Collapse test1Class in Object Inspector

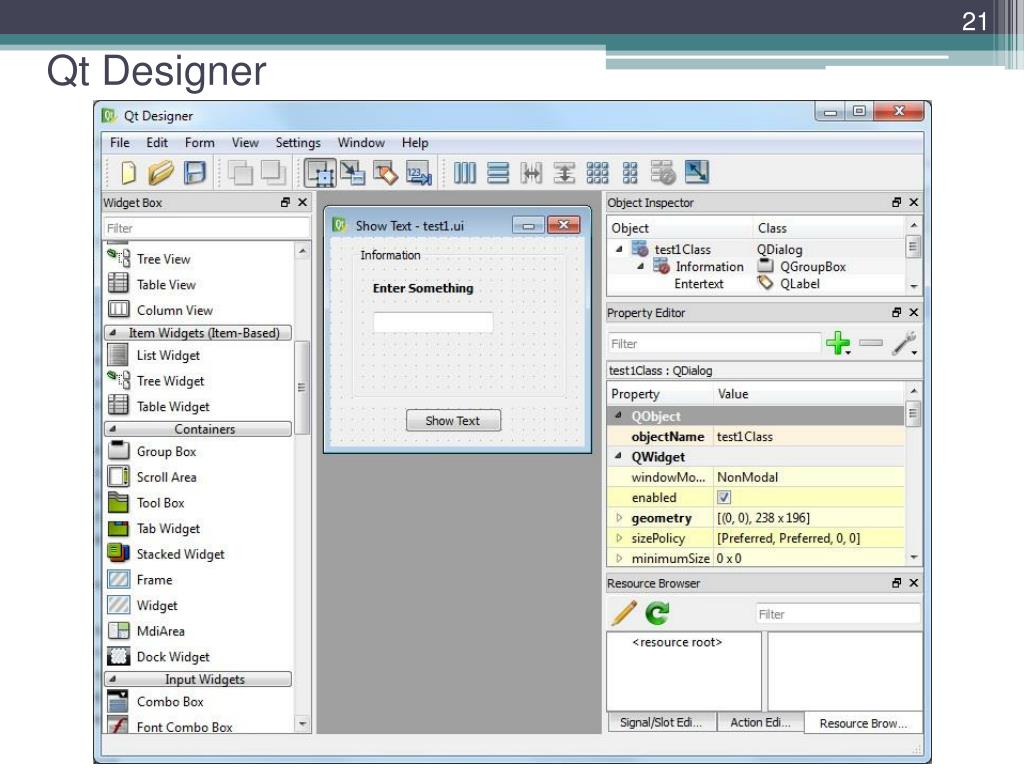[x=618, y=249]
